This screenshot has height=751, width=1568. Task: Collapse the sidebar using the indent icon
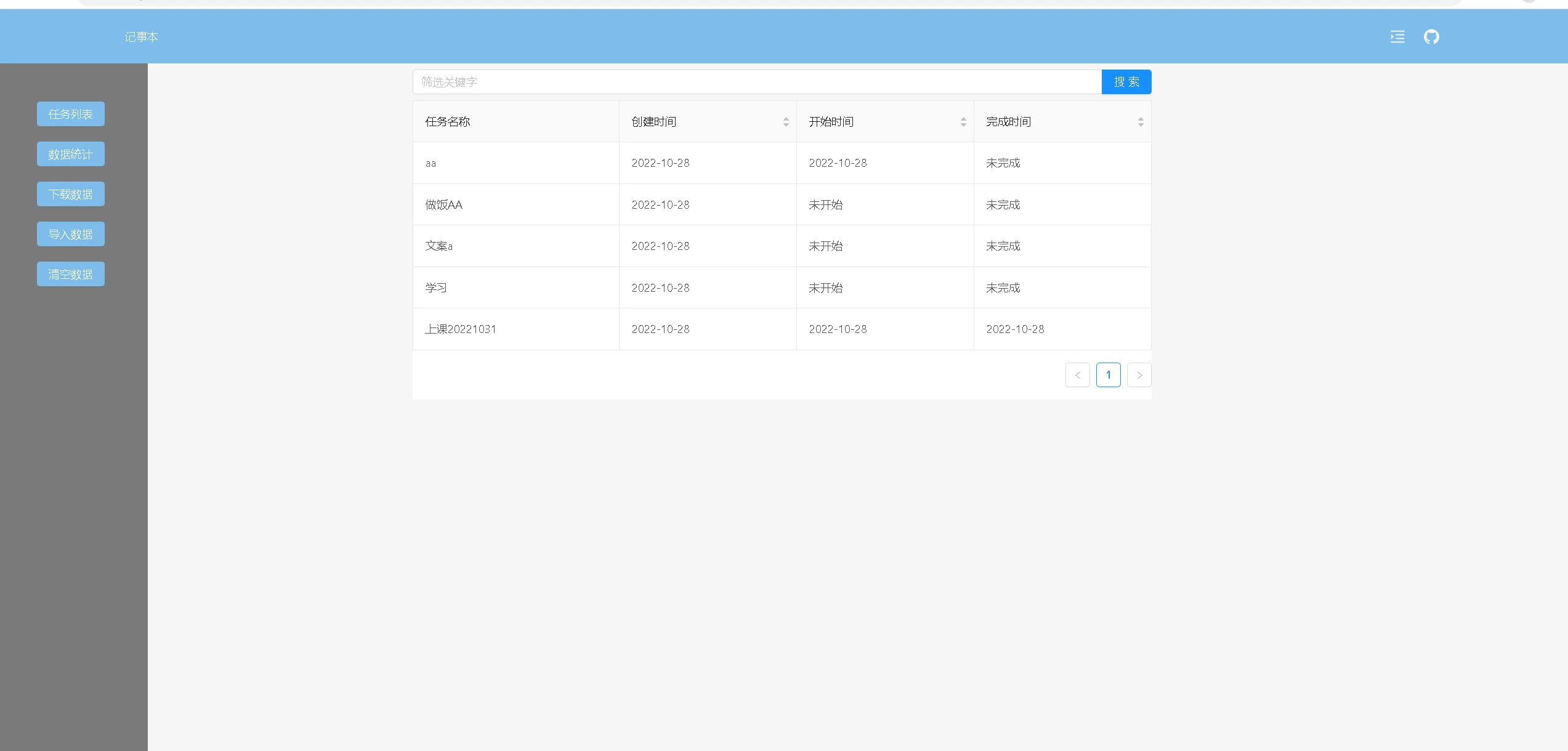1397,36
